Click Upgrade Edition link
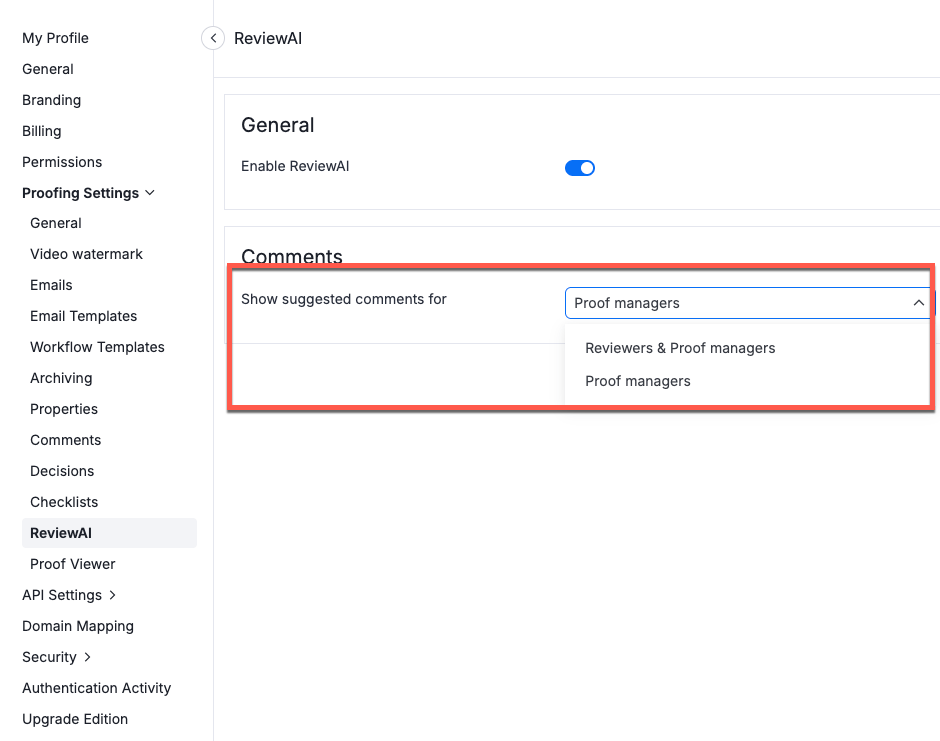 pyautogui.click(x=75, y=719)
